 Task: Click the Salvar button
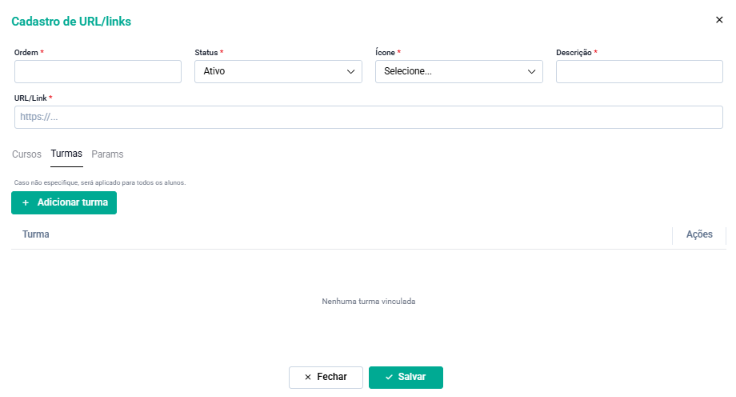point(406,377)
